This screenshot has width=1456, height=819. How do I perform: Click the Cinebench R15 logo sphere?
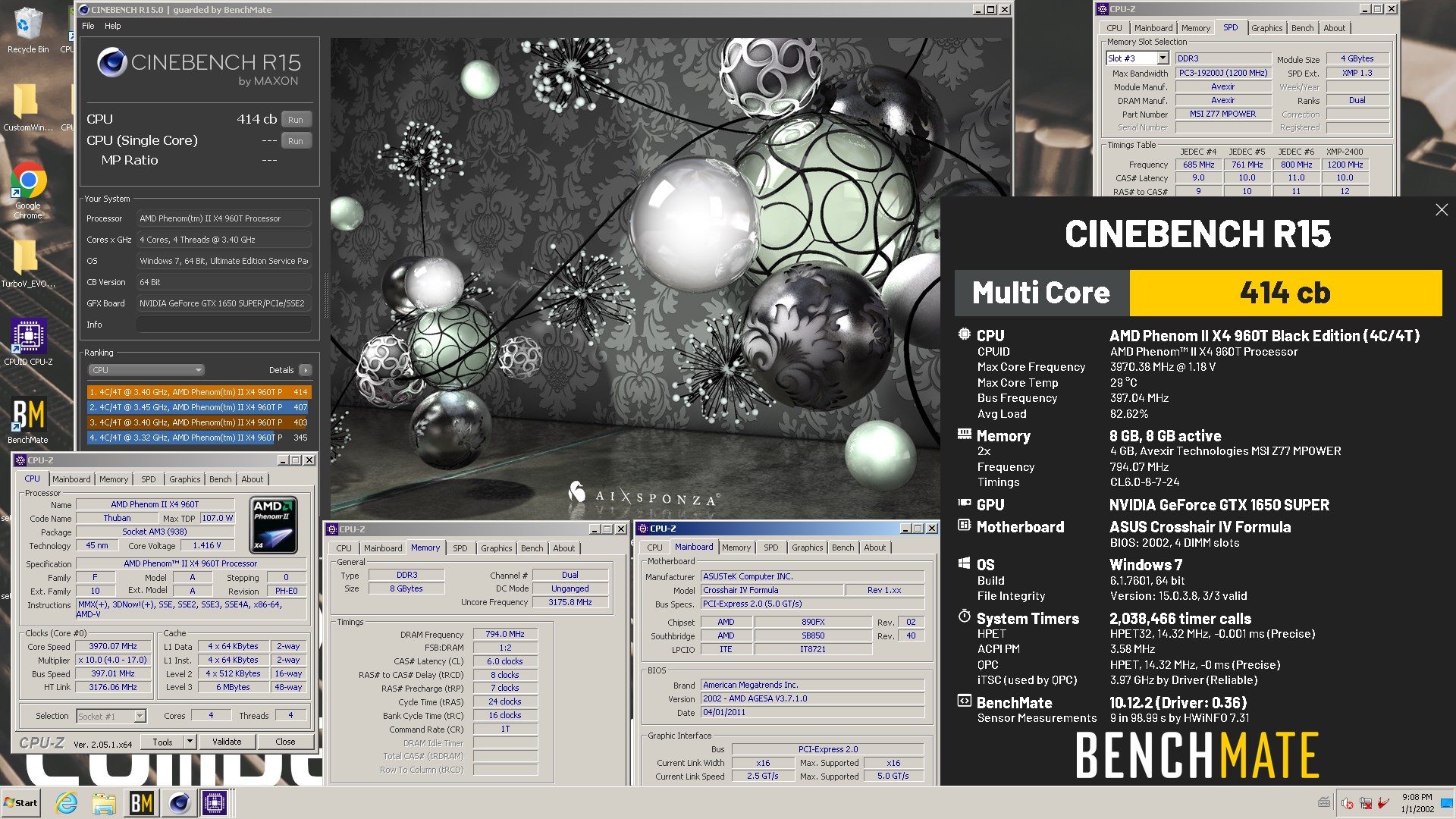tap(111, 62)
